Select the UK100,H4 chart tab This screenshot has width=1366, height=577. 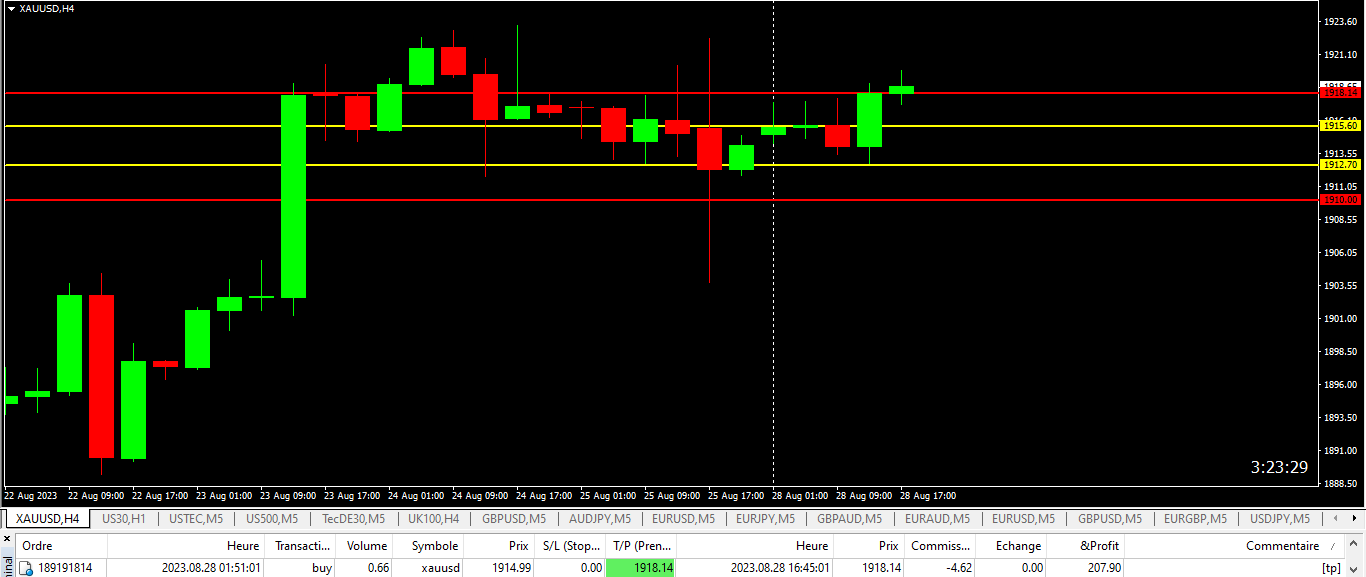(x=433, y=519)
